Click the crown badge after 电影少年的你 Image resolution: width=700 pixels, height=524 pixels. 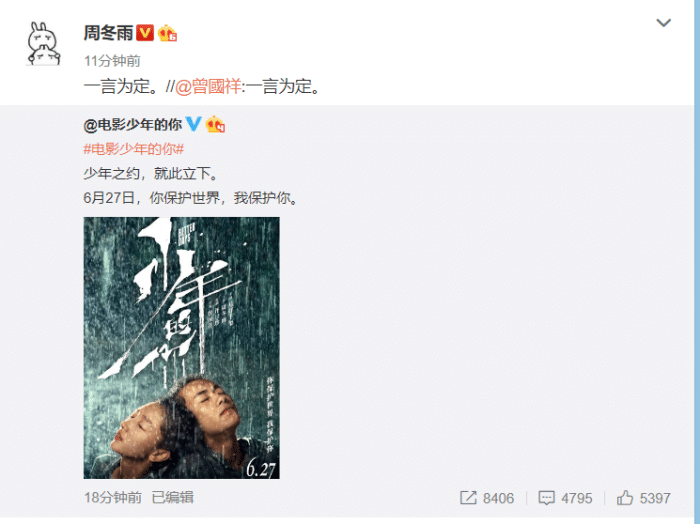click(x=215, y=124)
